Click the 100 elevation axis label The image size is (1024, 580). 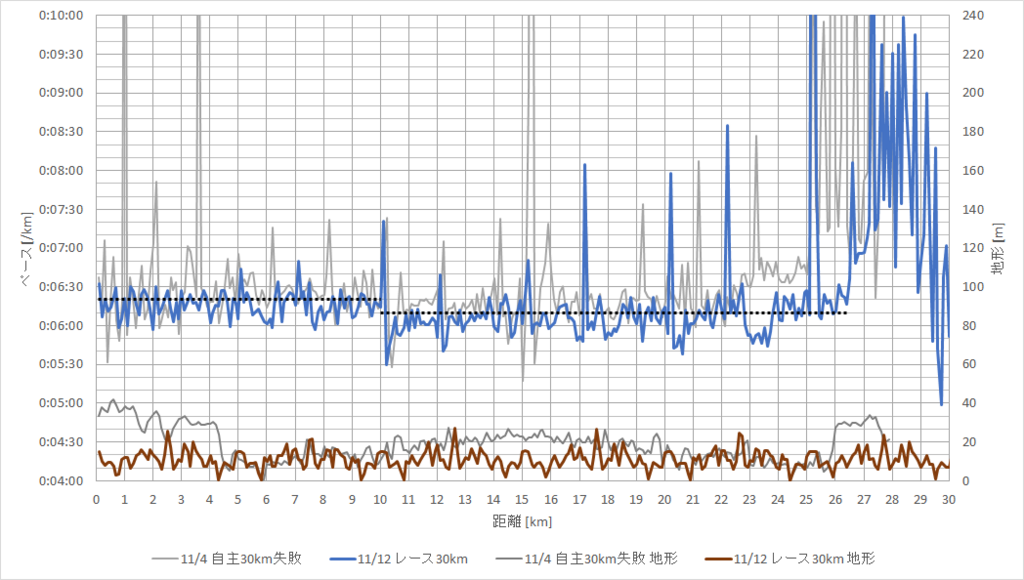pyautogui.click(x=973, y=287)
